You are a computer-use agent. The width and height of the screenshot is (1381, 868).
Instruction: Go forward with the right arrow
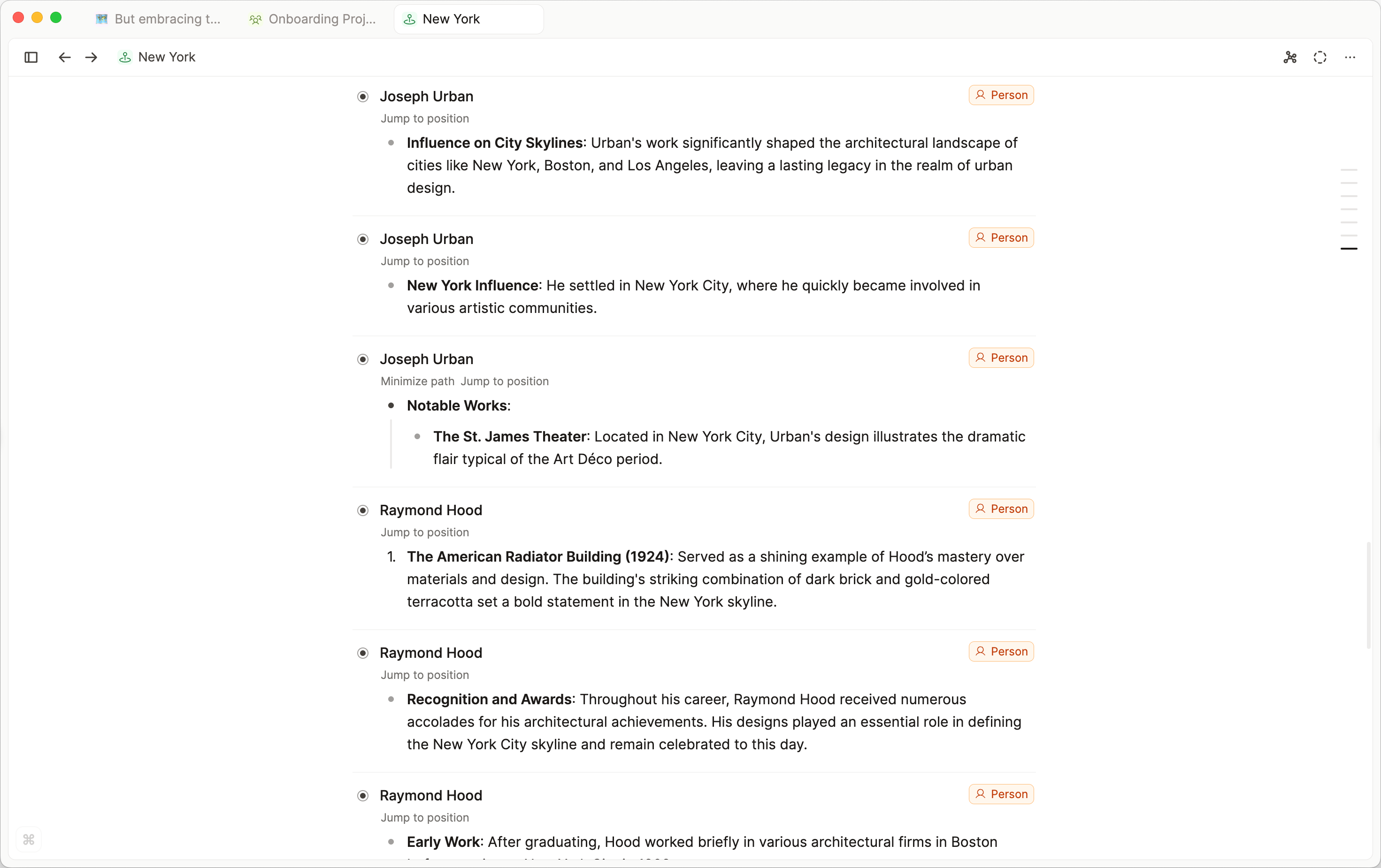tap(91, 57)
